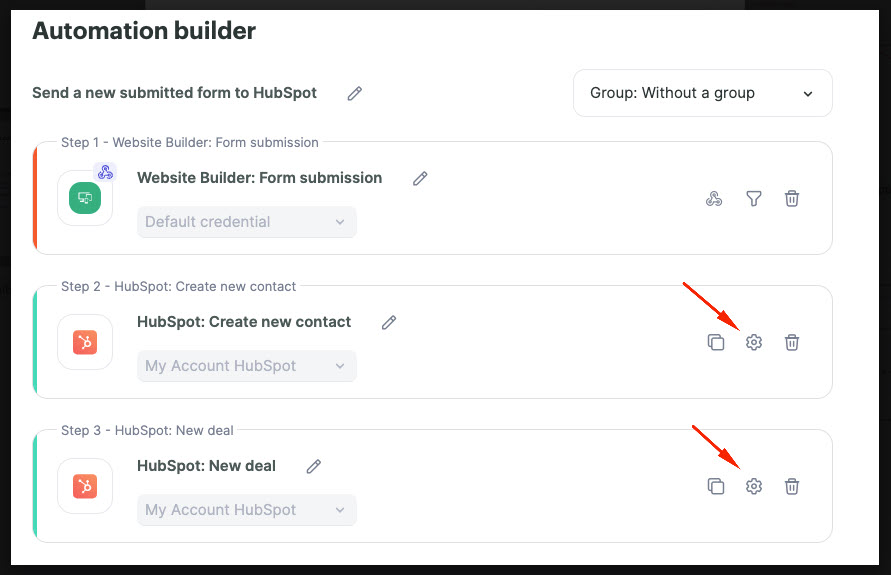
Task: Expand the Default credential dropdown
Action: [247, 222]
